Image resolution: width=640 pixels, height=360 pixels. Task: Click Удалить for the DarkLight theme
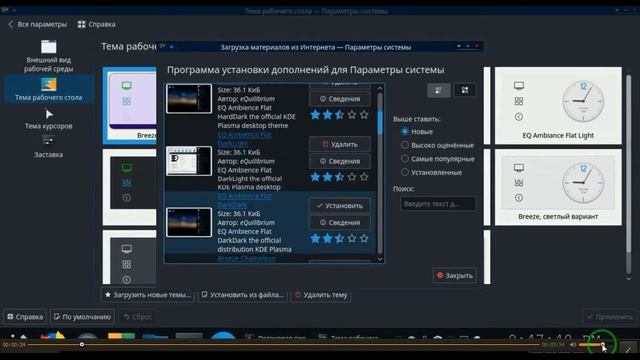(x=340, y=144)
